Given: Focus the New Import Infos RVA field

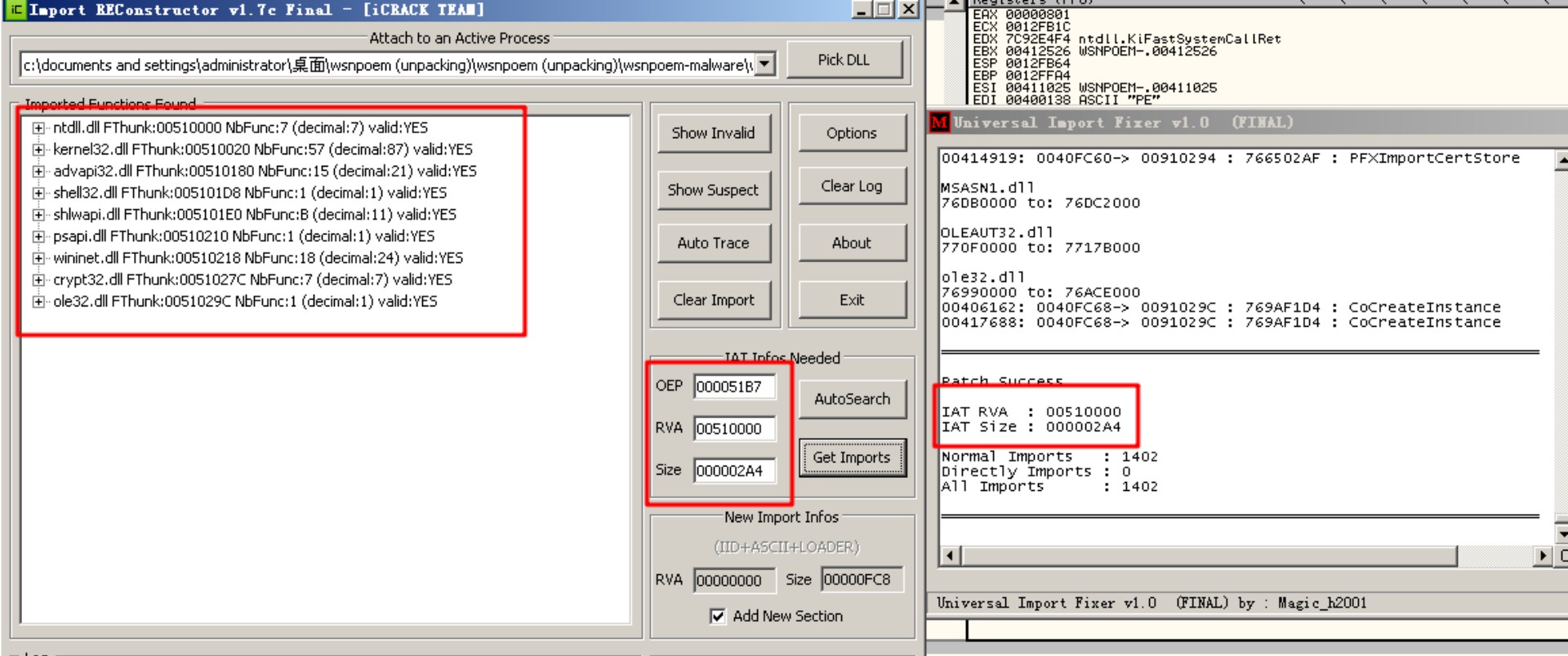Looking at the screenshot, I should 733,580.
